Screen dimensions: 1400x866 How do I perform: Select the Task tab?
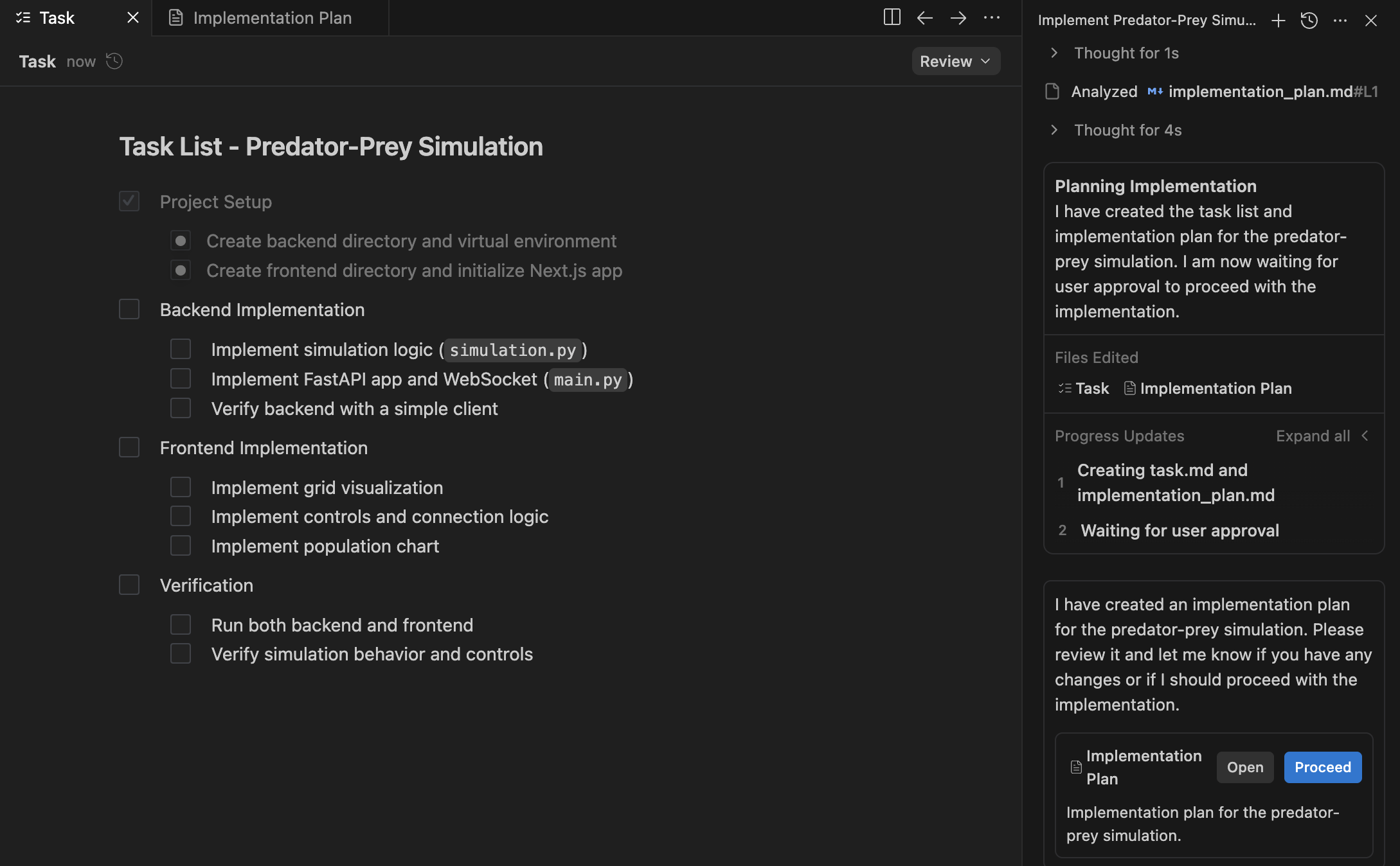57,18
